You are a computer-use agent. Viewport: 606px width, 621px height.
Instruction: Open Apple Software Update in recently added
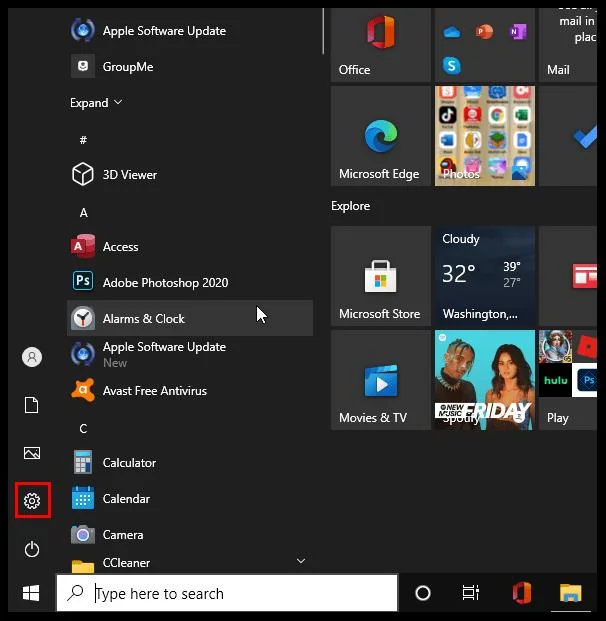(x=190, y=30)
